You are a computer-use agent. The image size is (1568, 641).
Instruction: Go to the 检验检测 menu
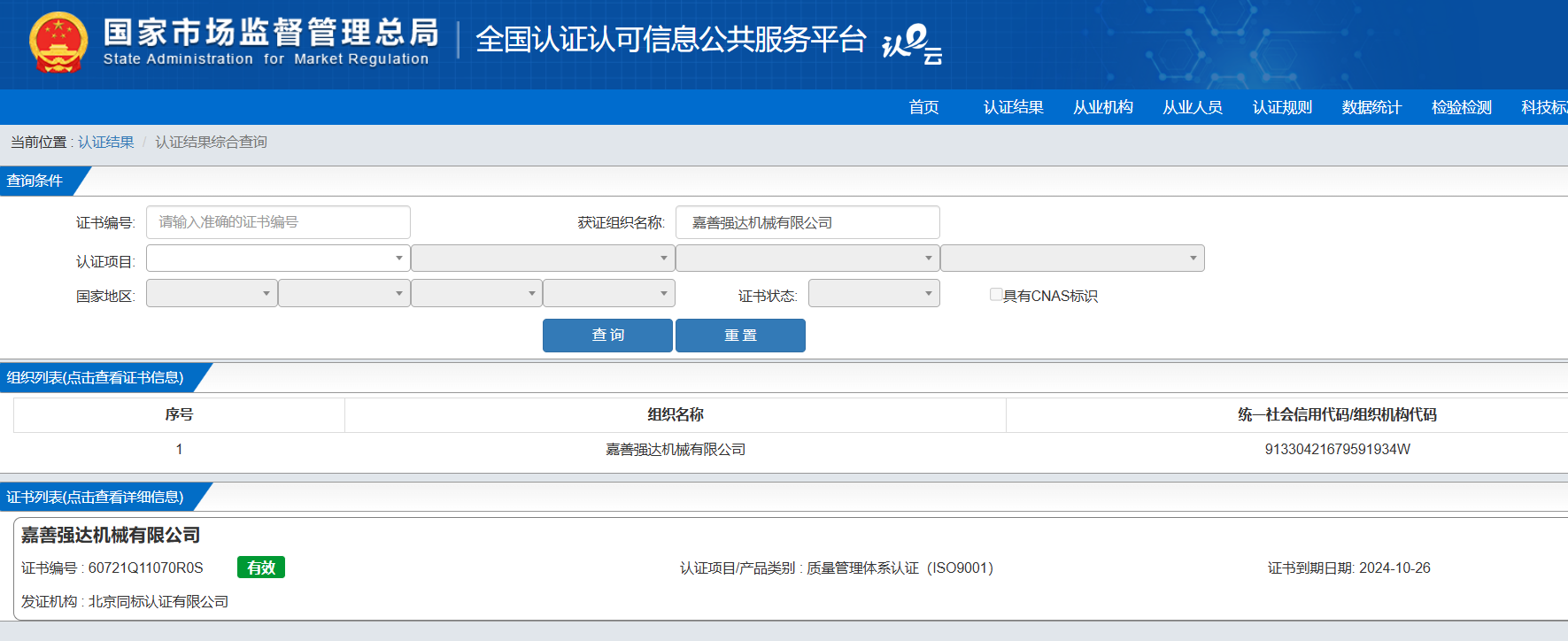pos(1461,107)
